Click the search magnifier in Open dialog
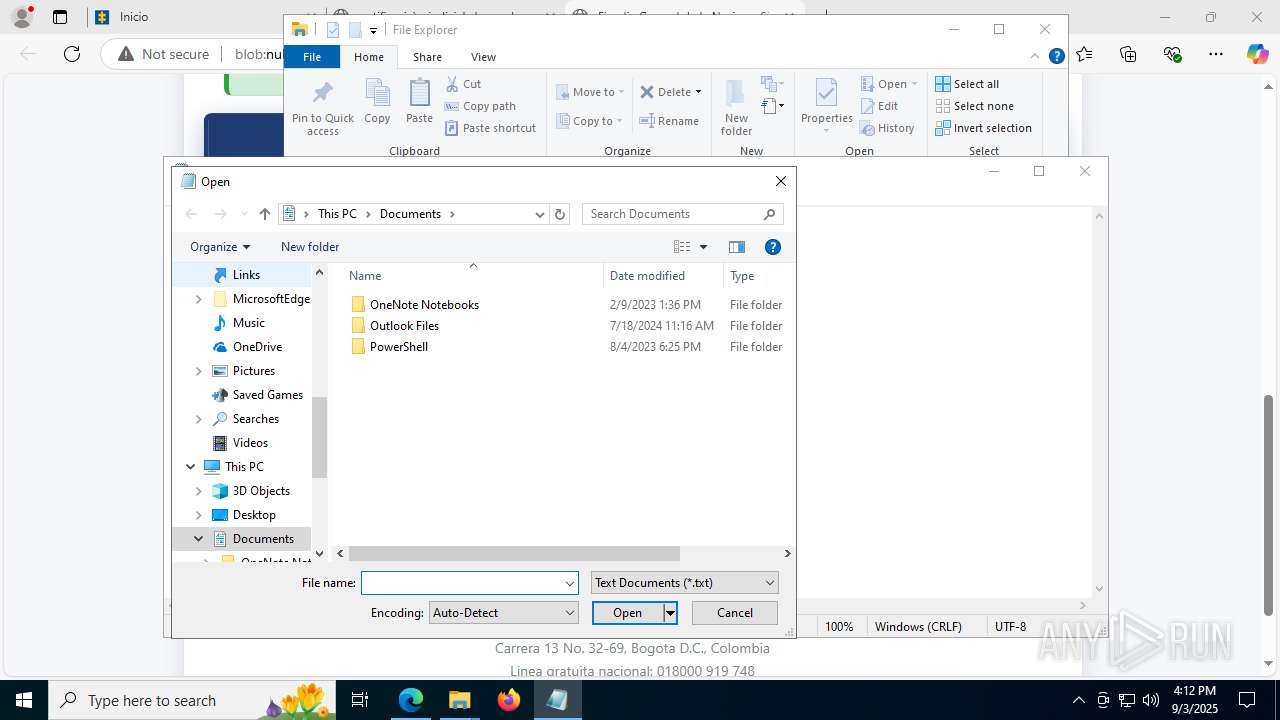Viewport: 1280px width, 720px height. tap(769, 214)
